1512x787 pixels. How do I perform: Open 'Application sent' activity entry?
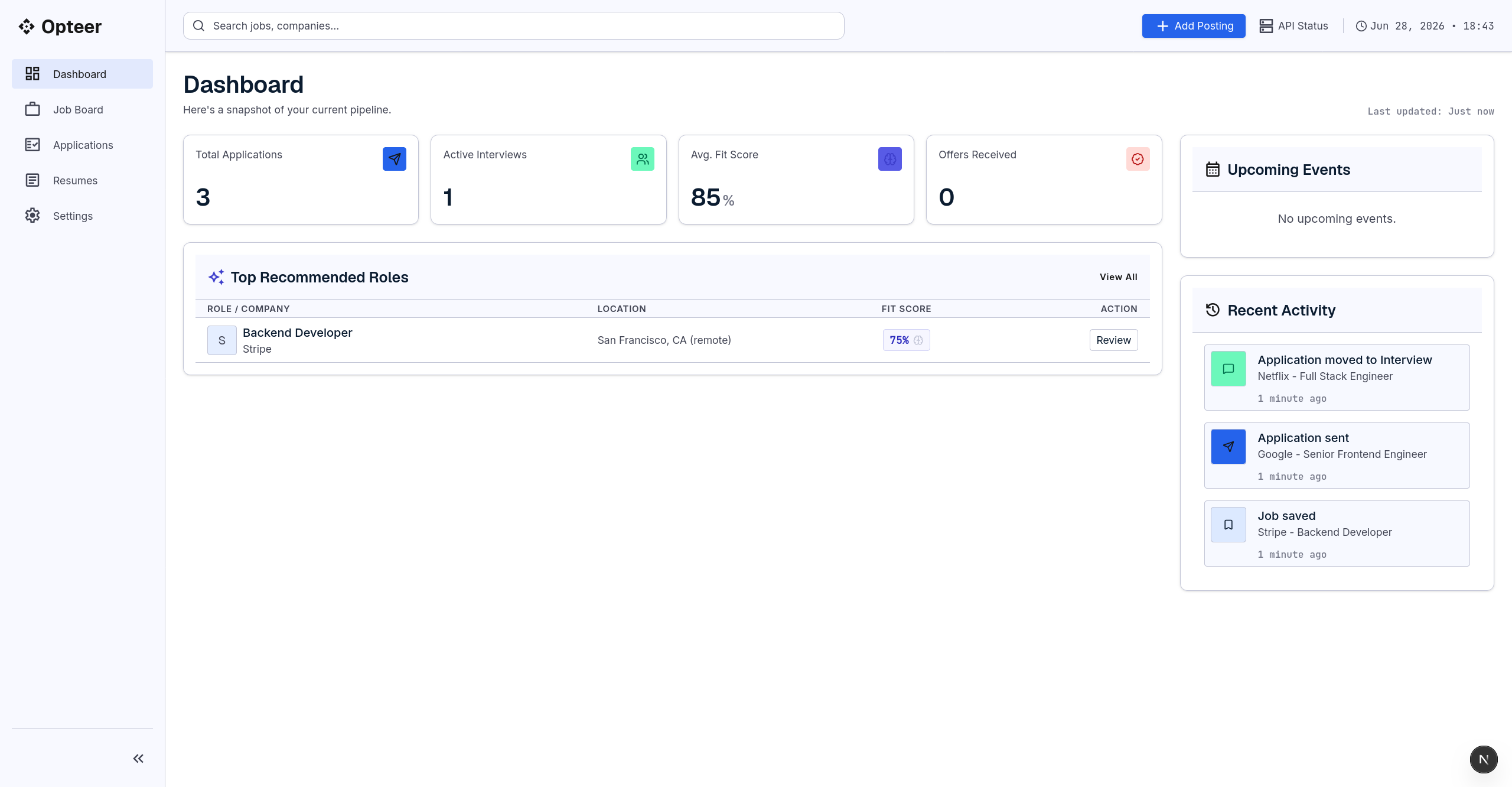pos(1337,456)
